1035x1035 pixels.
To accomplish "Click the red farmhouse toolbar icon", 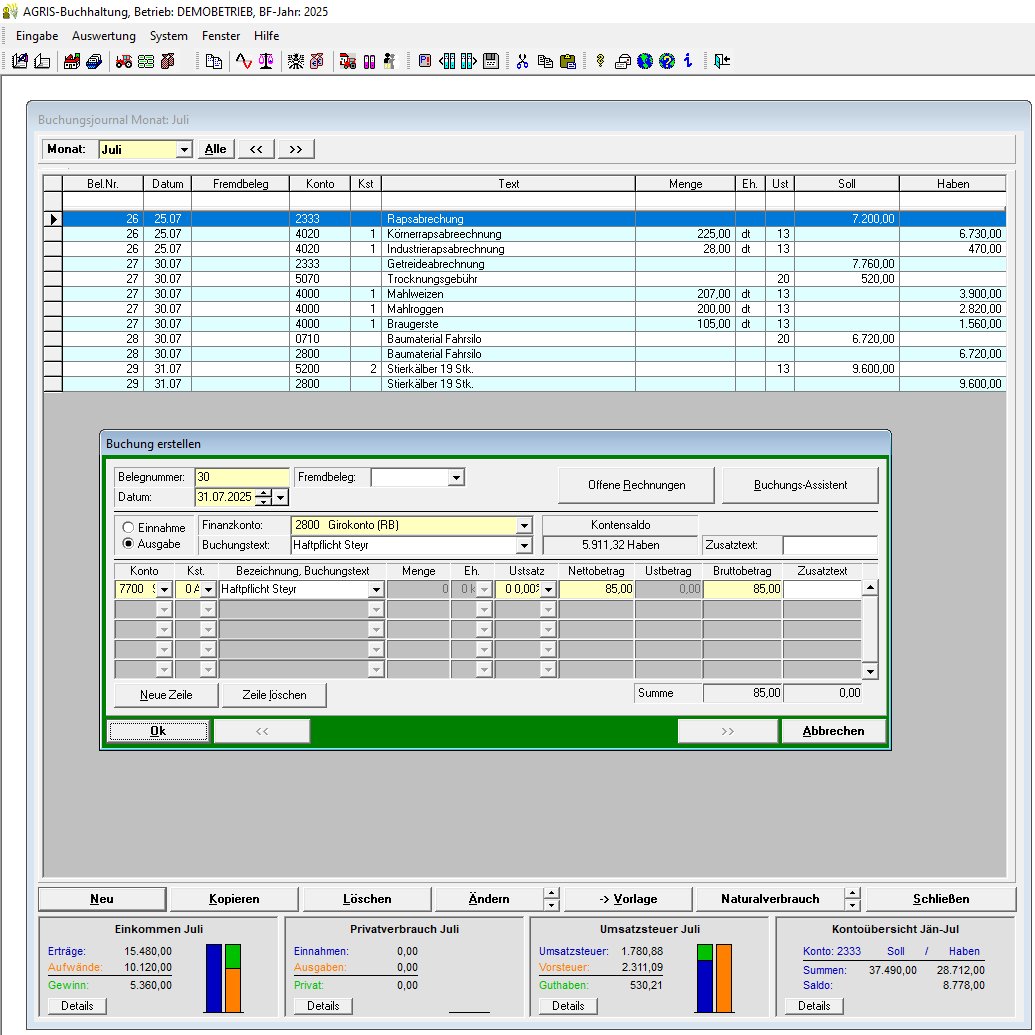I will pyautogui.click(x=72, y=61).
